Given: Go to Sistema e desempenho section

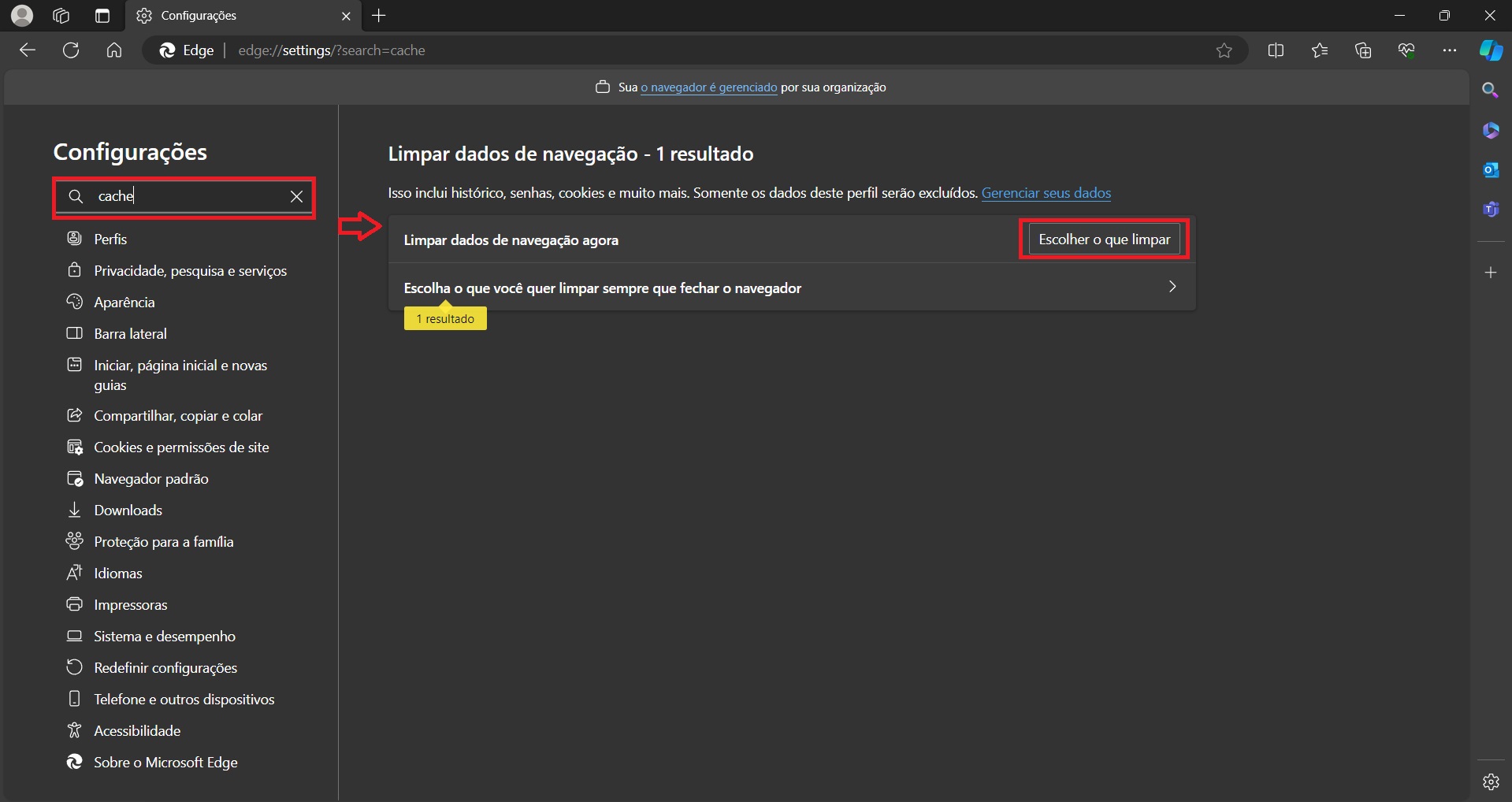Looking at the screenshot, I should (164, 637).
